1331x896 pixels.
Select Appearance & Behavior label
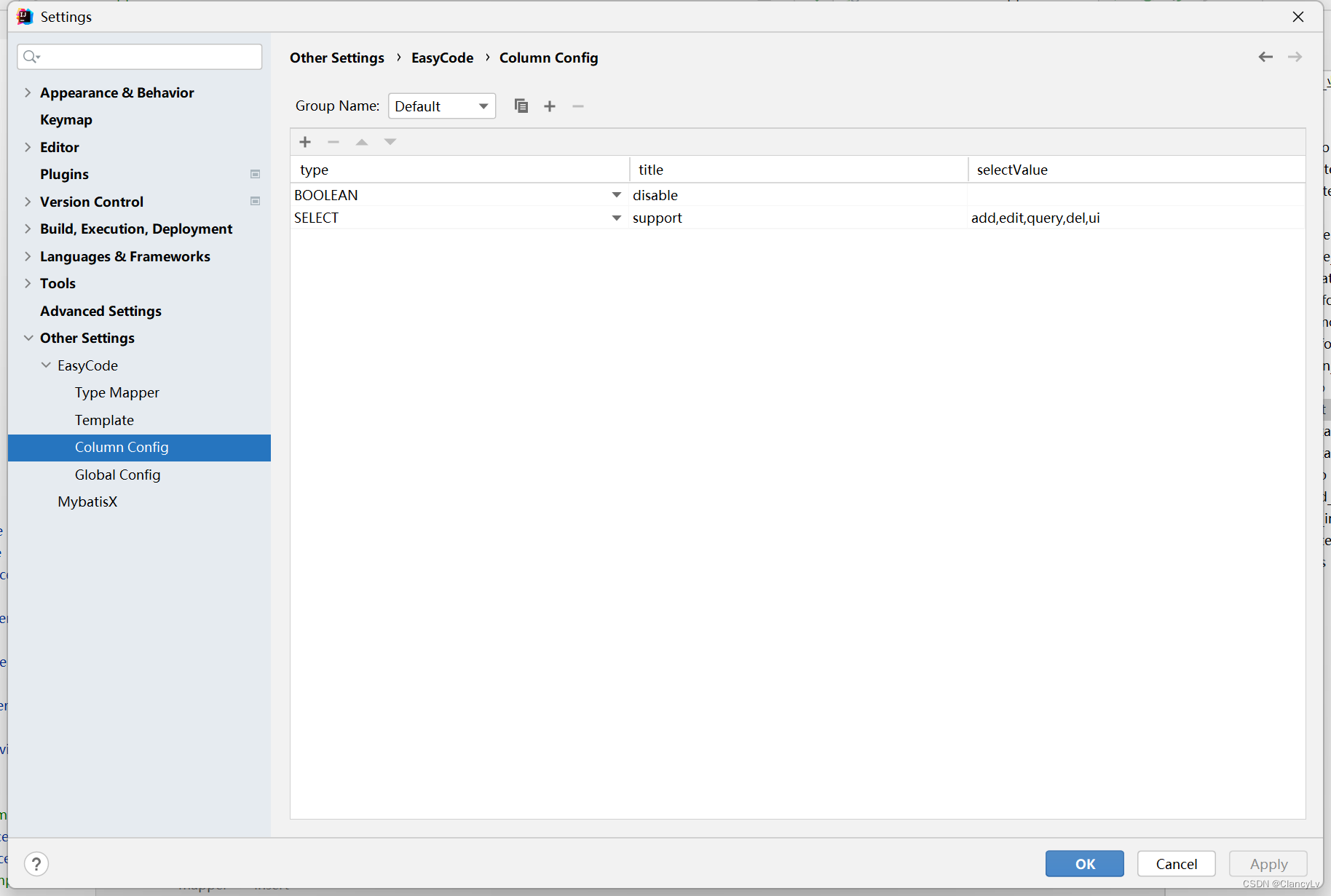(117, 92)
